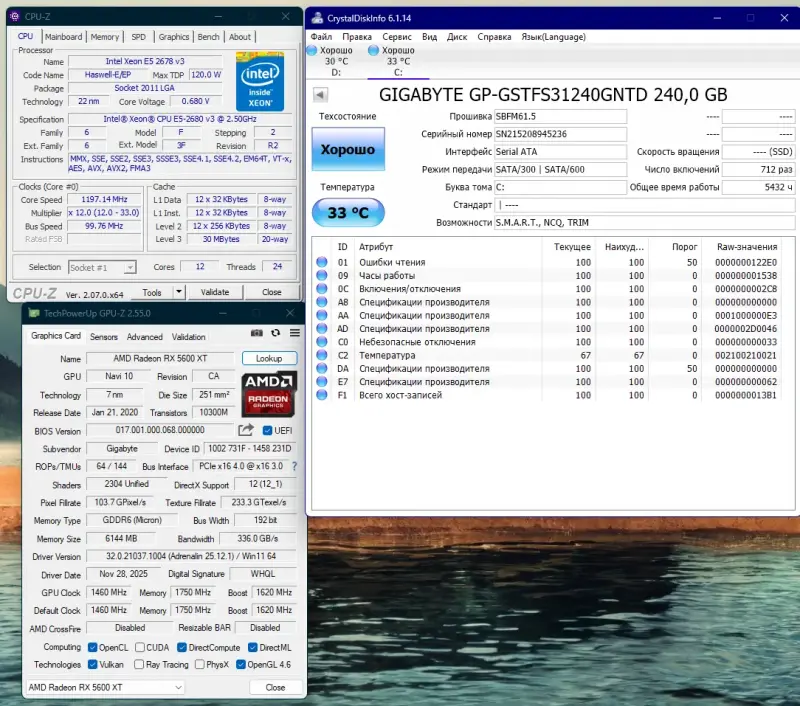Open the AMD Radeon RX 5600 XT card selector

click(x=103, y=687)
